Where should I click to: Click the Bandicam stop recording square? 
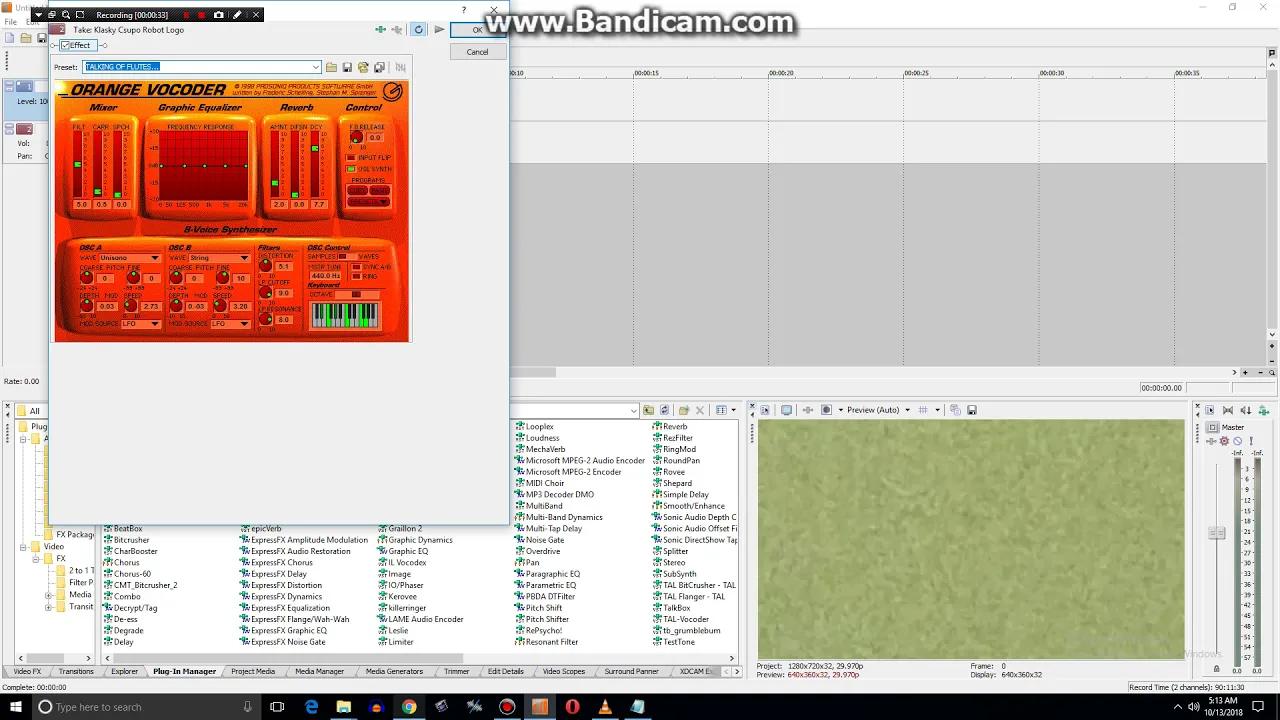pos(202,15)
